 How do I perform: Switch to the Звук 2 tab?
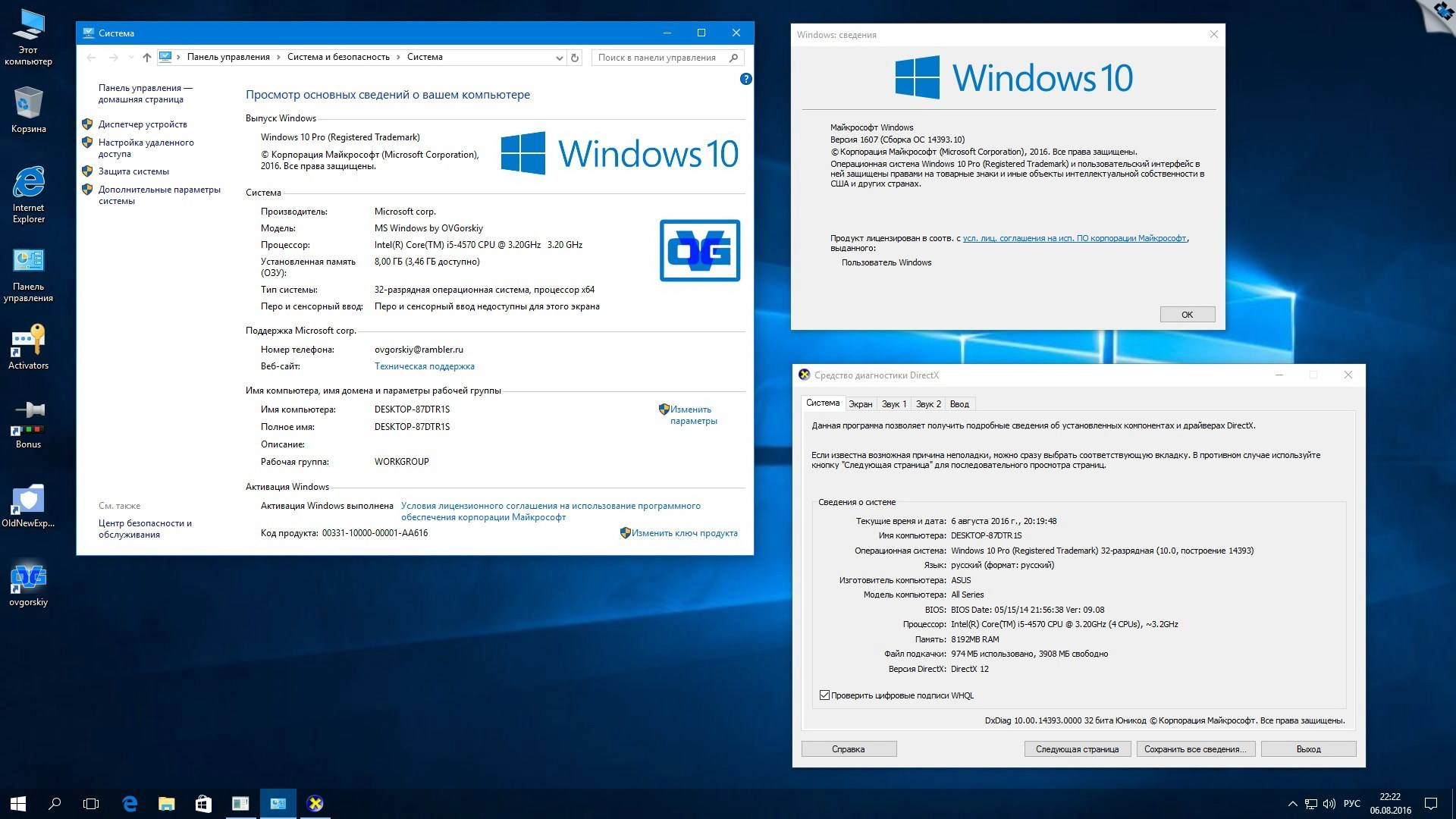[x=927, y=404]
